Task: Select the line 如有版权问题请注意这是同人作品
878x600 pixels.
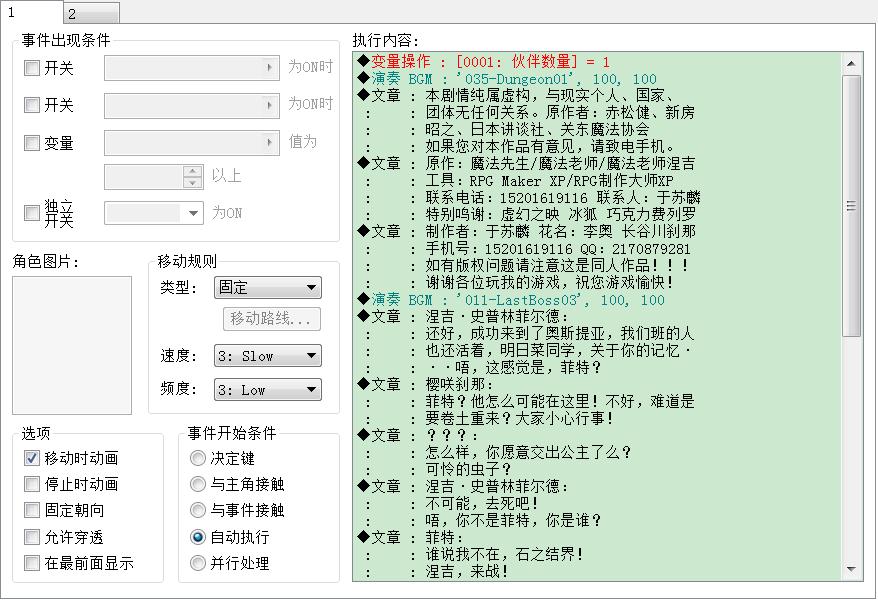Action: (x=597, y=265)
